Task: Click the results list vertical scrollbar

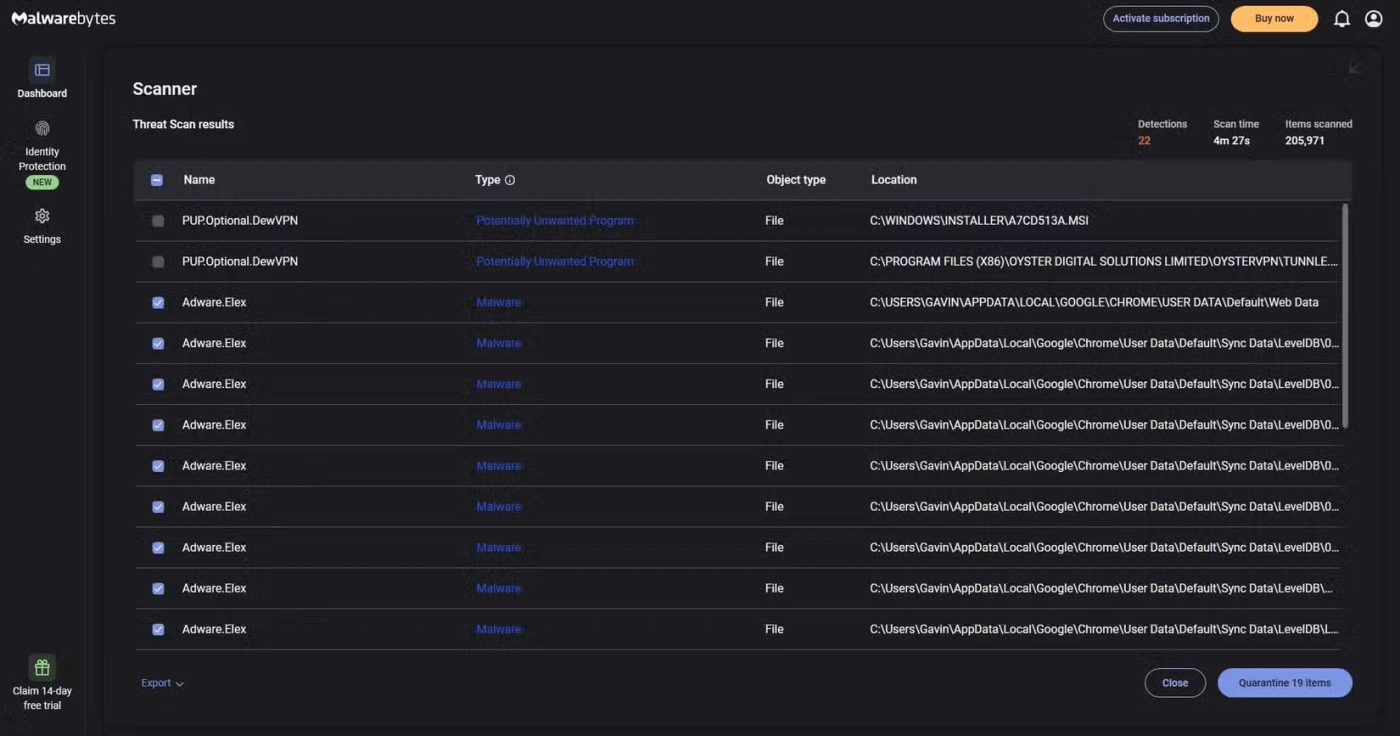Action: (x=1345, y=315)
